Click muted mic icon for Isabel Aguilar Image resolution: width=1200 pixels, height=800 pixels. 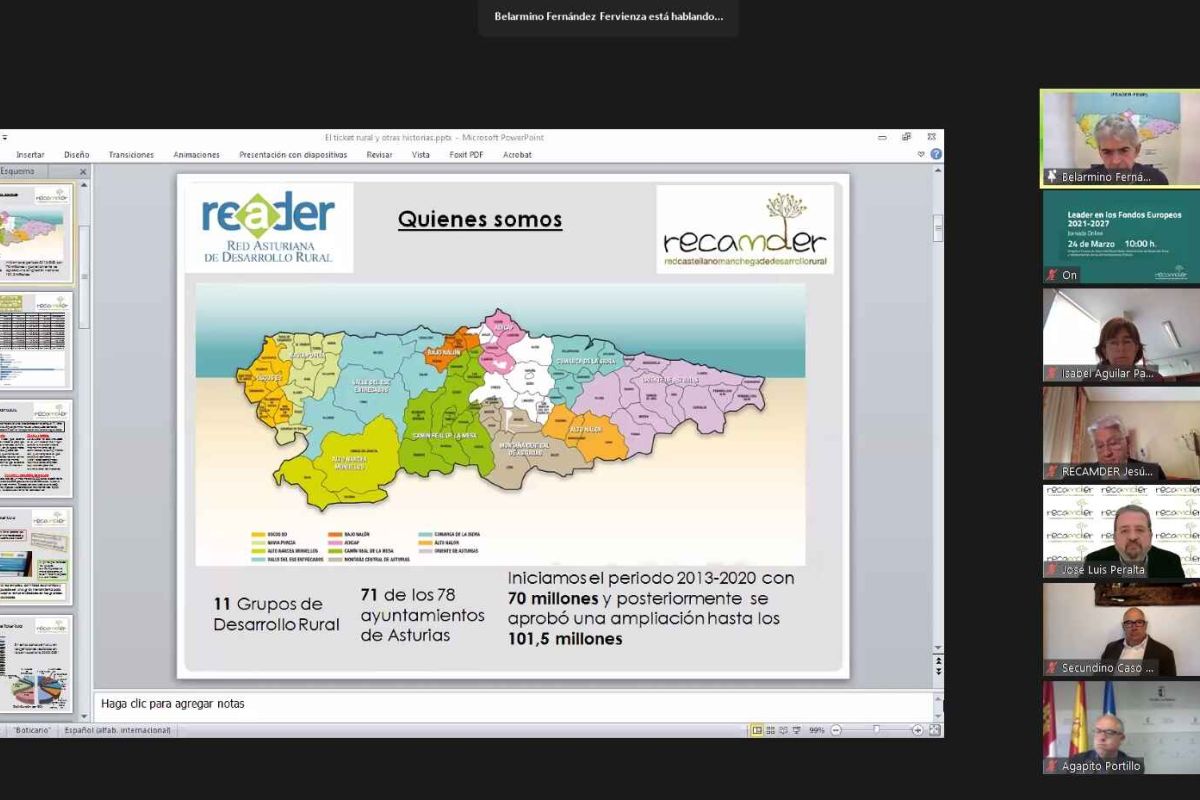coord(1051,373)
